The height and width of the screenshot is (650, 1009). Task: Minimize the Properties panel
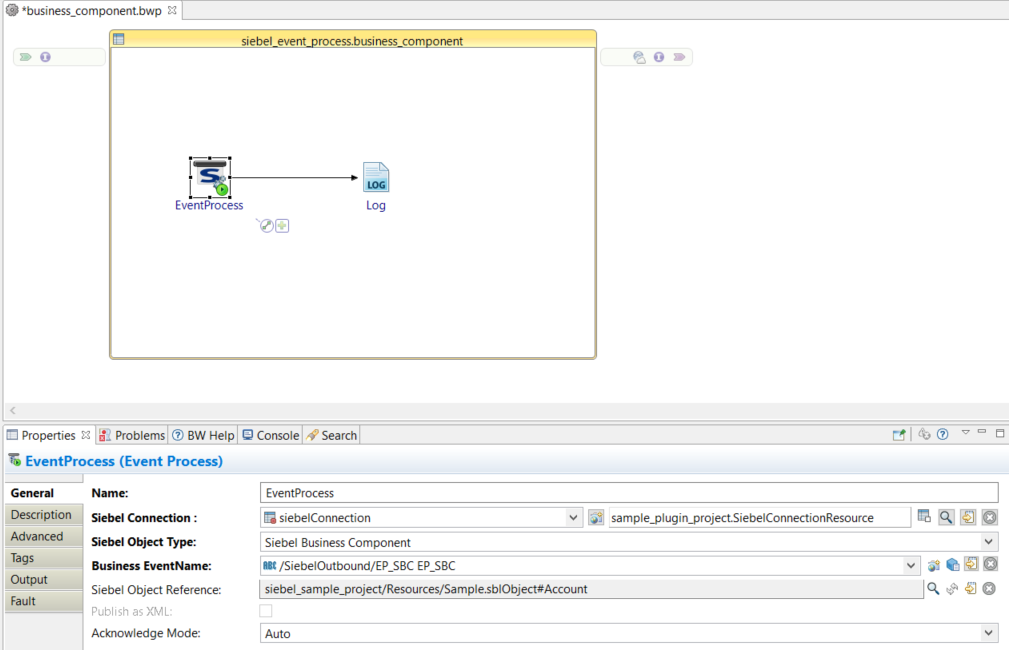981,432
